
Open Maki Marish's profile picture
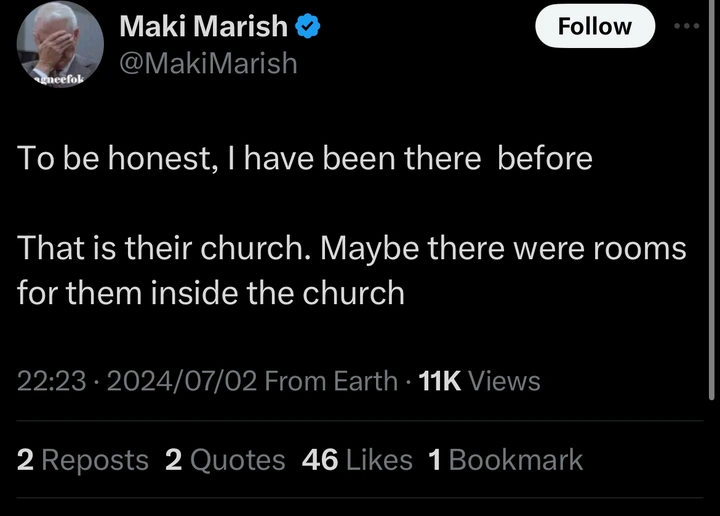tap(60, 45)
